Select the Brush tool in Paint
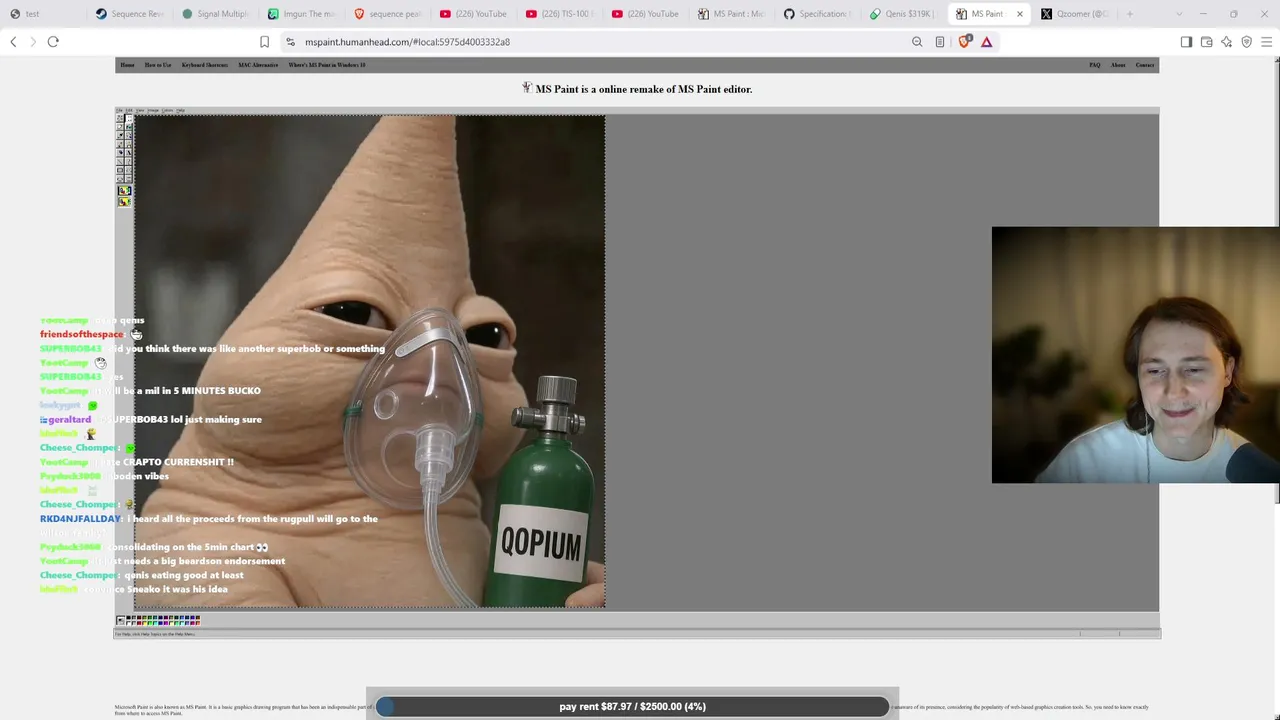 (x=128, y=144)
